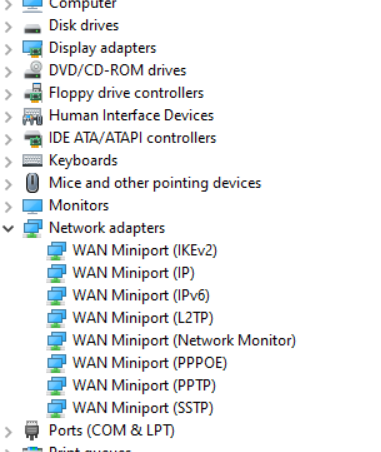Collapse the Network adapters category
The height and width of the screenshot is (452, 381).
[8, 228]
